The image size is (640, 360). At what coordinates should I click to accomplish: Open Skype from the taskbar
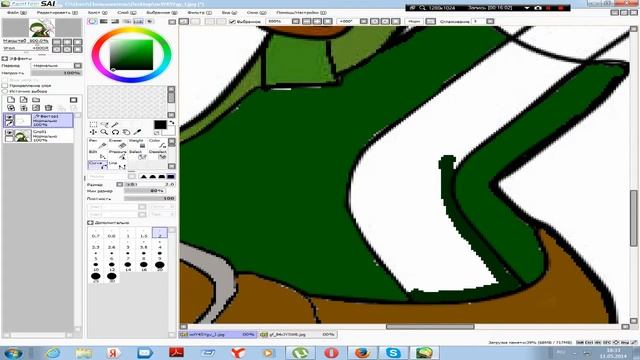(393, 353)
